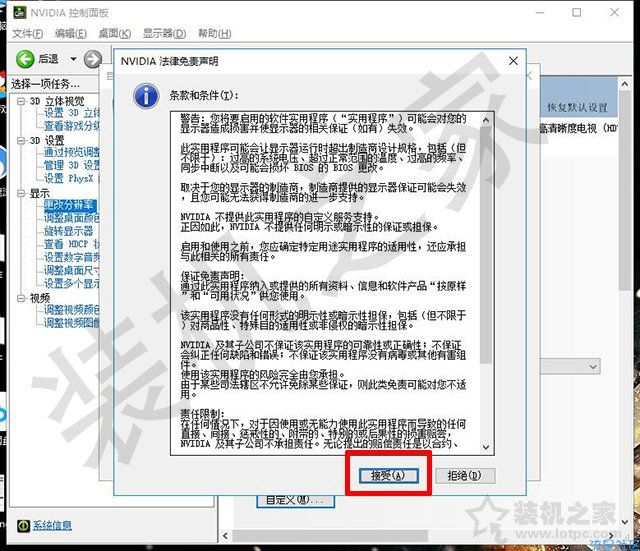Collapse the 显示 tree node
640x551 pixels.
pos(21,193)
